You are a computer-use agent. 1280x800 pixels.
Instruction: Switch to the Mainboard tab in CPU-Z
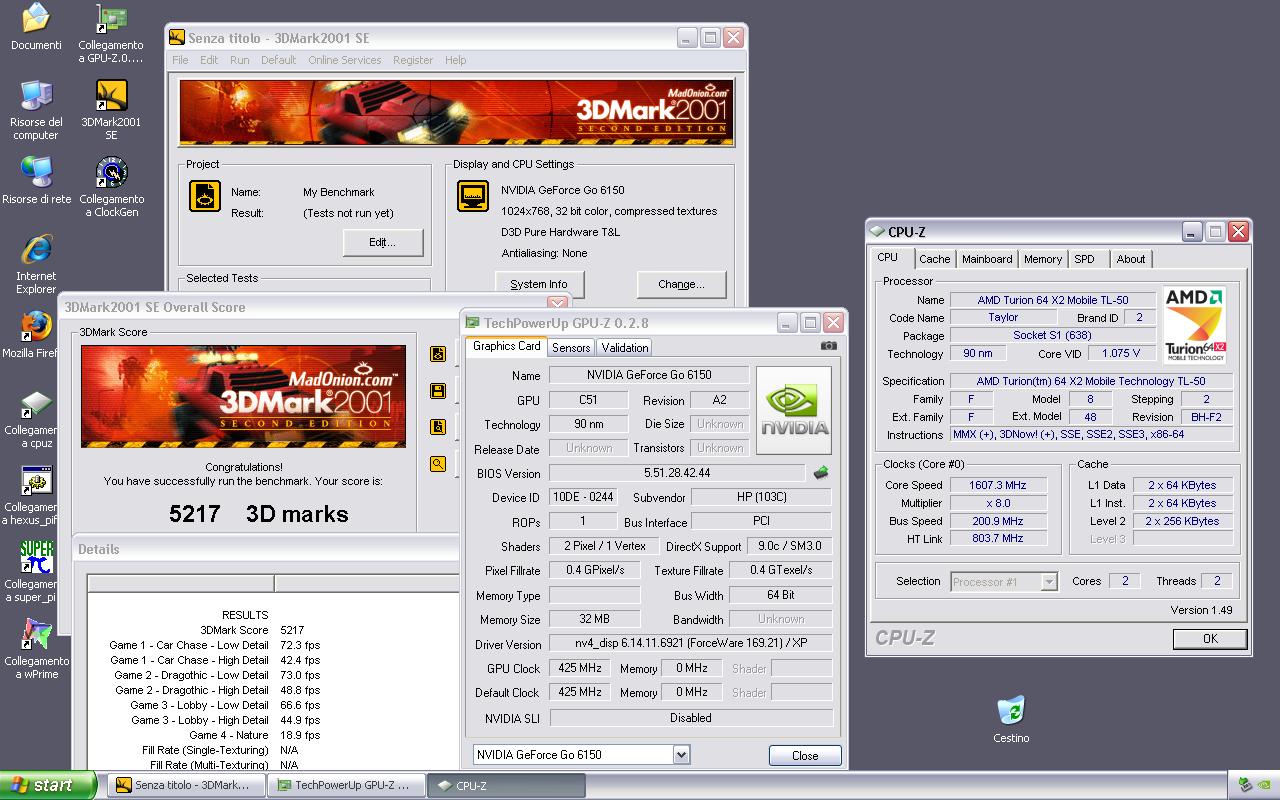(987, 259)
